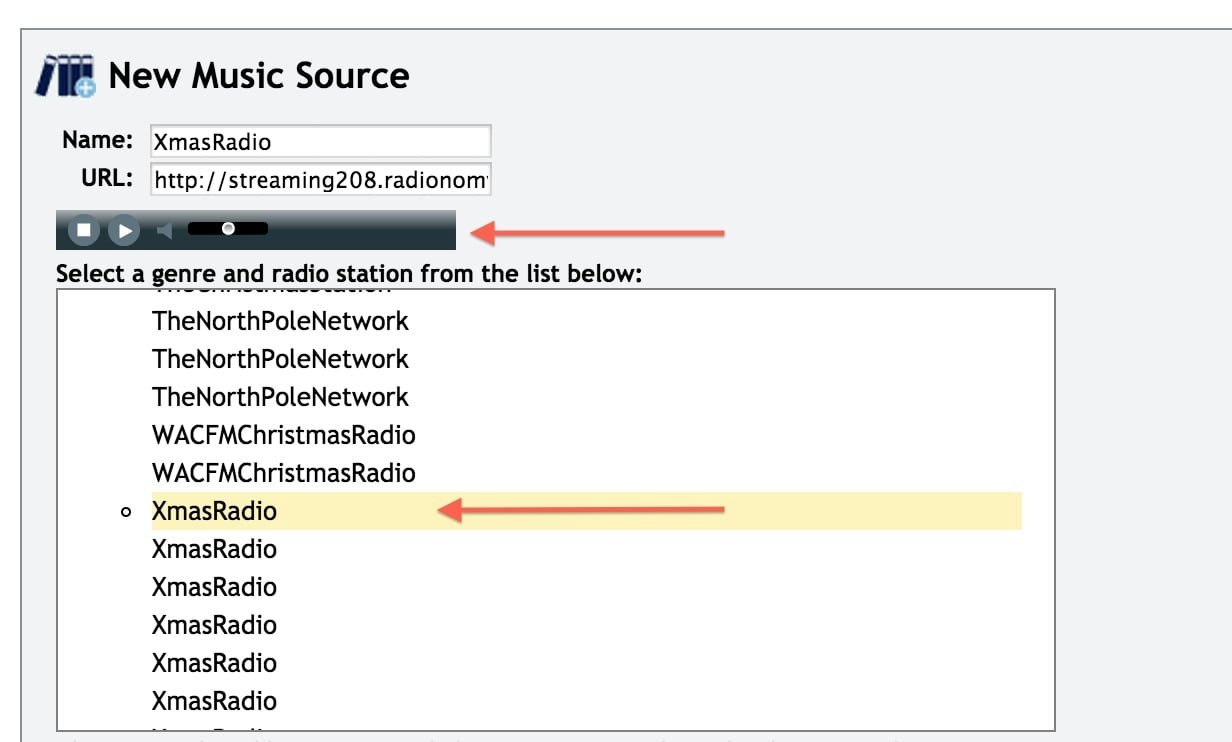Select the third XmasRadio entry in list
Screen dimensions: 1232x742
(214, 587)
